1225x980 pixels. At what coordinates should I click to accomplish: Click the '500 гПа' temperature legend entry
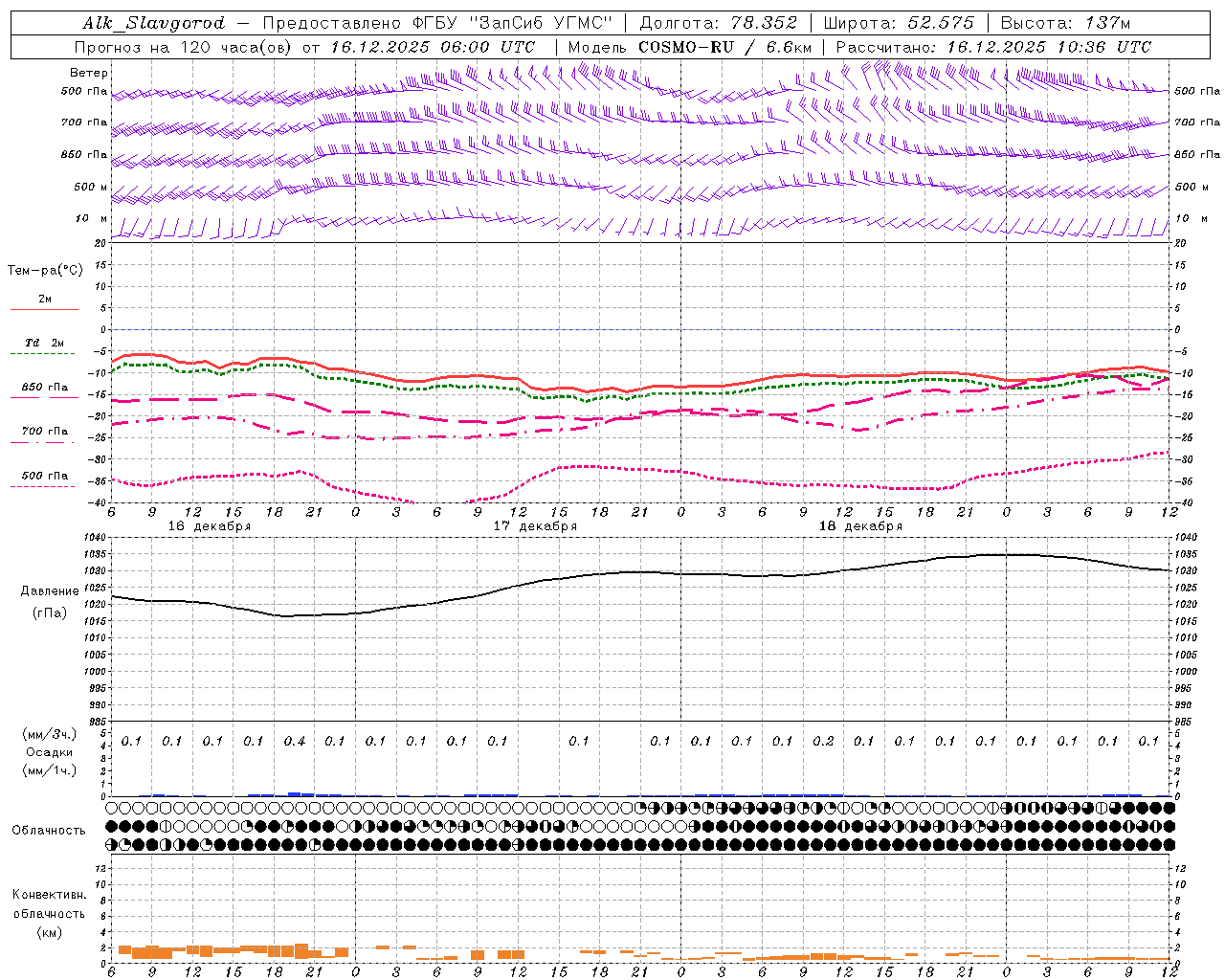coord(45,476)
